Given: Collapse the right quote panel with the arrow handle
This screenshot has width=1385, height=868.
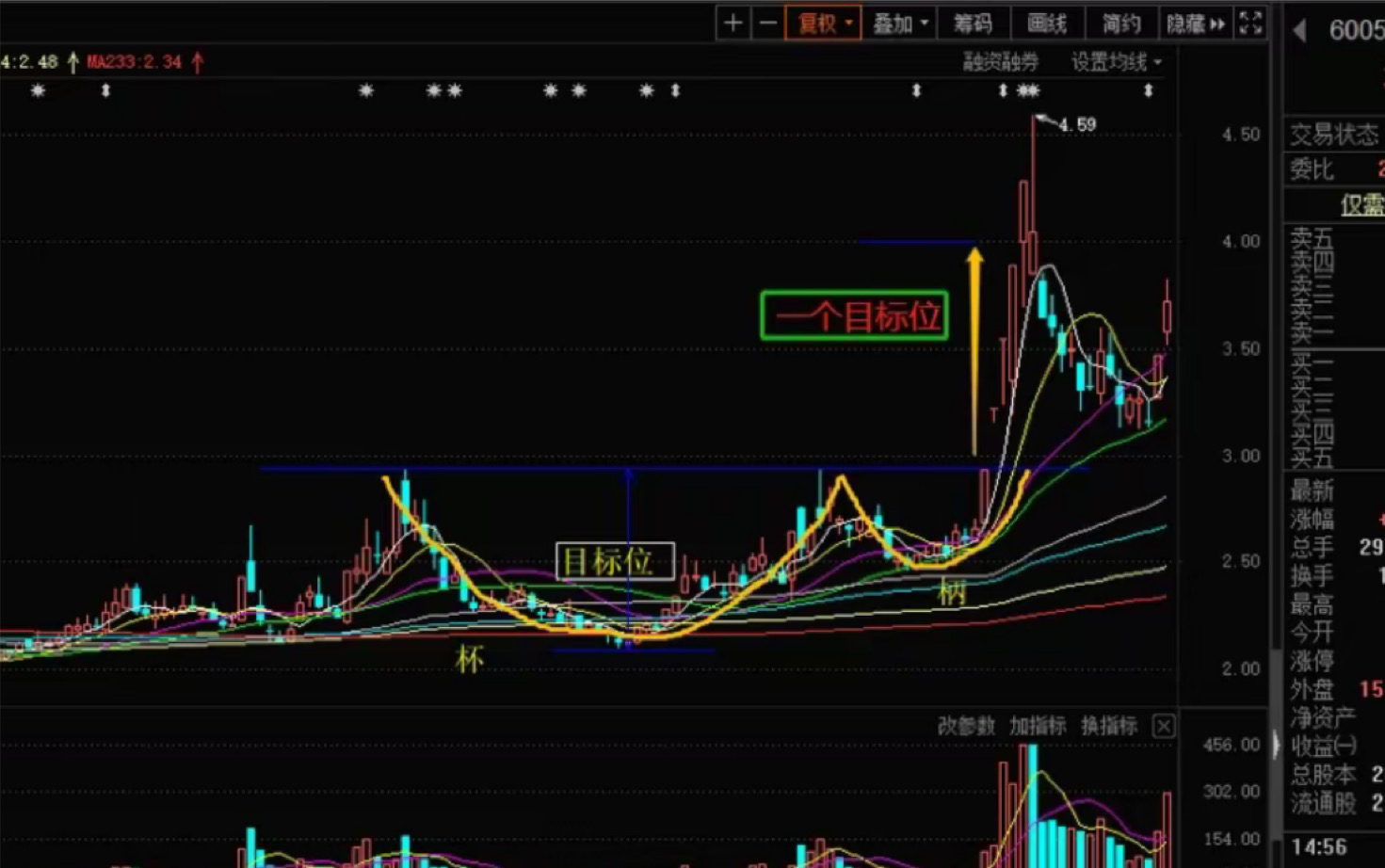Looking at the screenshot, I should 1277,746.
